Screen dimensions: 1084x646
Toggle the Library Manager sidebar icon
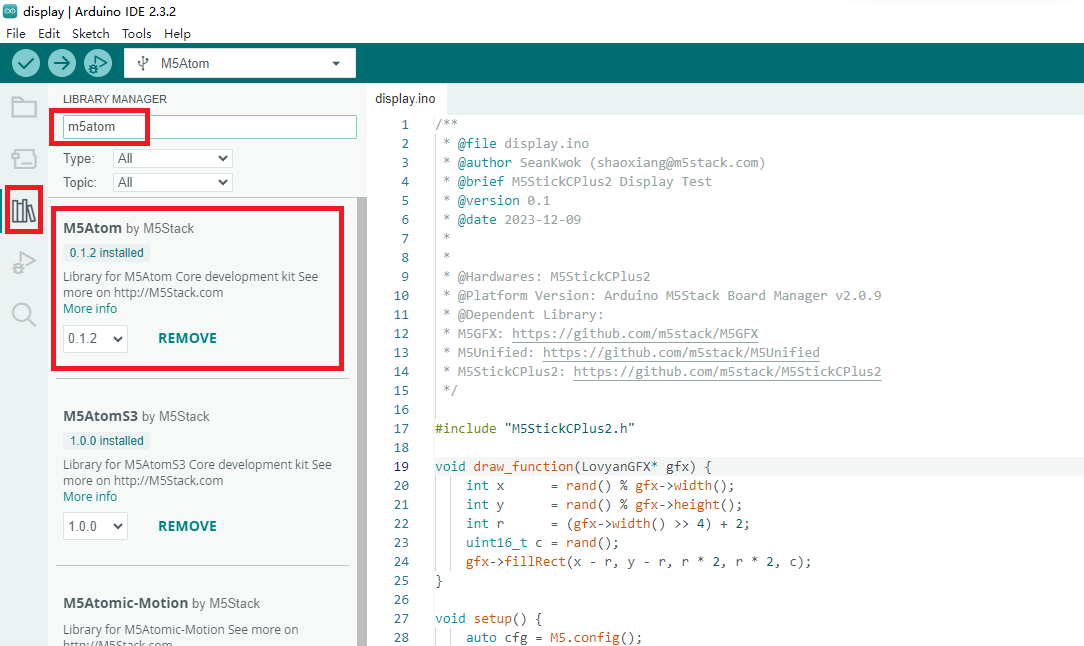[24, 211]
